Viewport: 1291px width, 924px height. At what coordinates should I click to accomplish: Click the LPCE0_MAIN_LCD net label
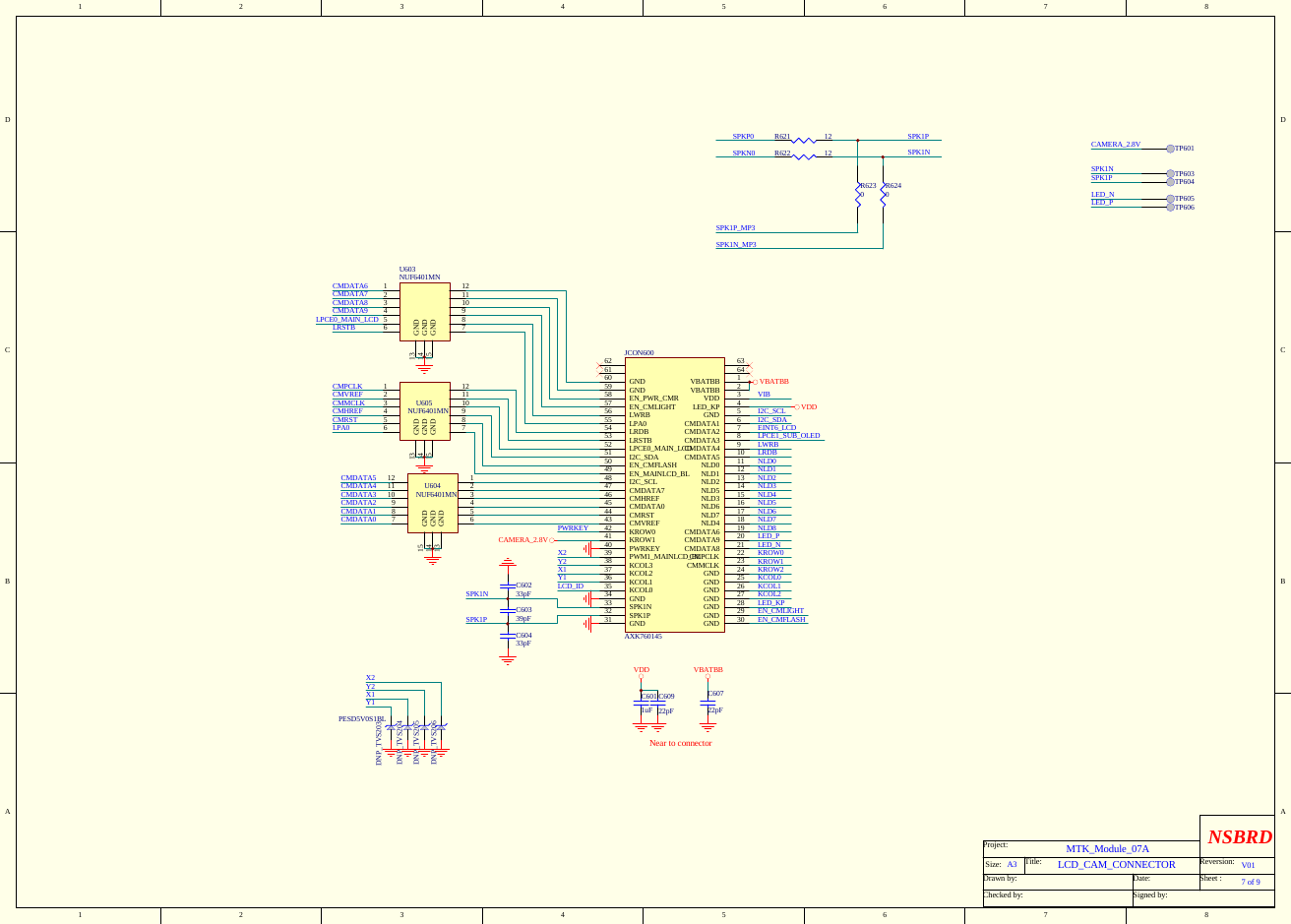[x=346, y=320]
